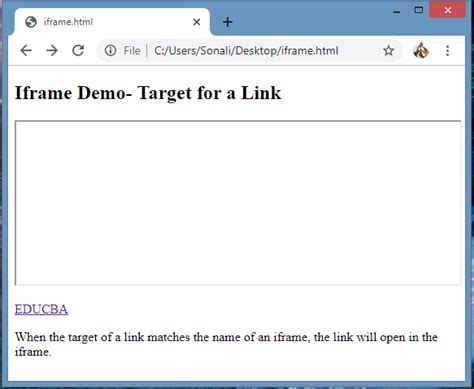Close the iframe.html tab
The height and width of the screenshot is (389, 474).
(x=197, y=22)
